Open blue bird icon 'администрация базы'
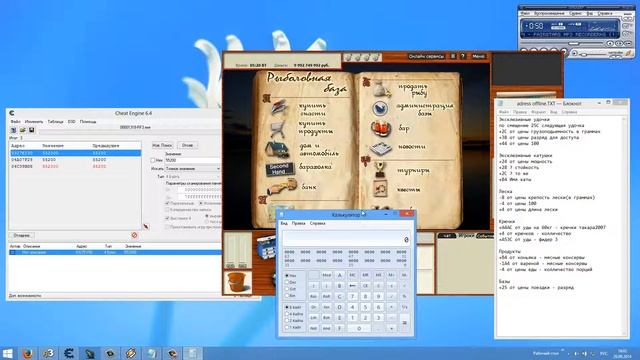 tap(380, 109)
